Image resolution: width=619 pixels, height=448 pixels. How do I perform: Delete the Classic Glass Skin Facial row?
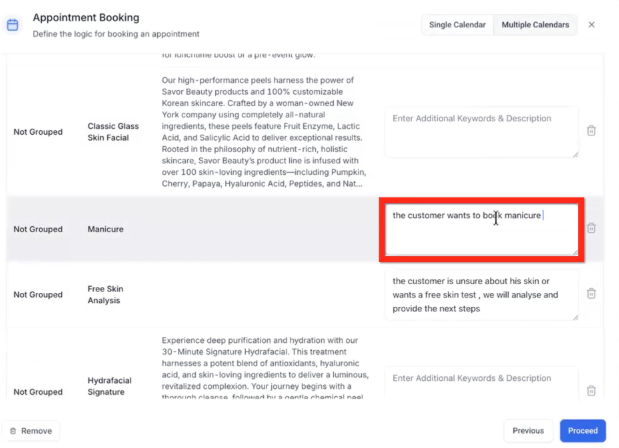click(x=591, y=131)
